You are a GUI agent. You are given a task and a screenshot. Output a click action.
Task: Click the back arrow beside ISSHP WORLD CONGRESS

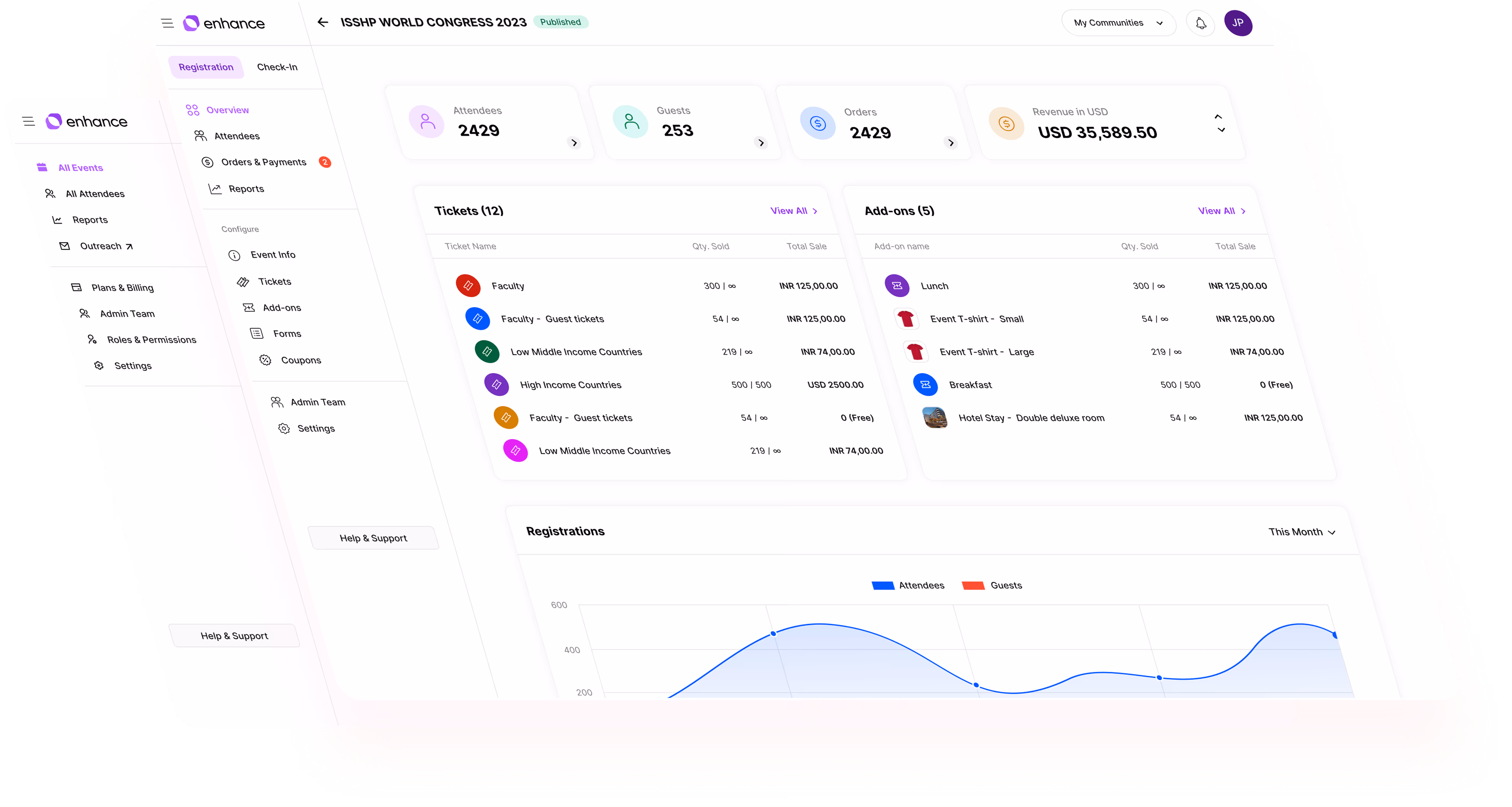click(322, 22)
